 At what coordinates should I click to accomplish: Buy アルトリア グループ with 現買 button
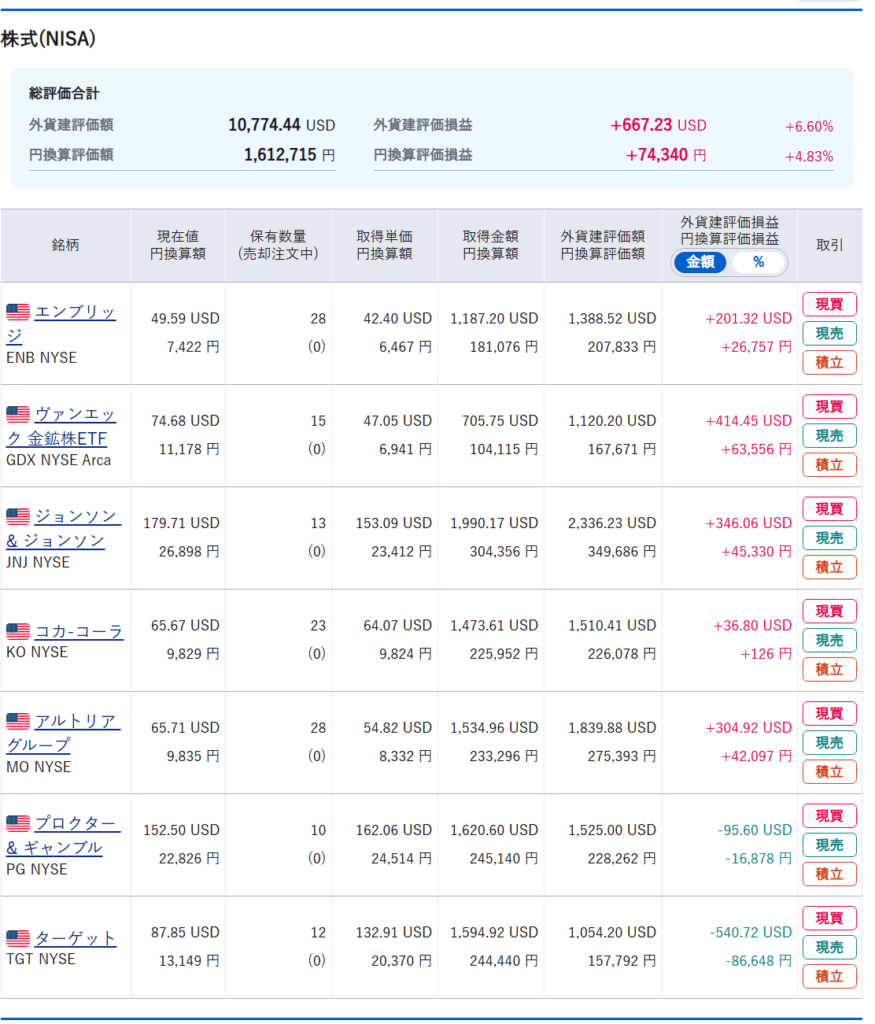829,714
